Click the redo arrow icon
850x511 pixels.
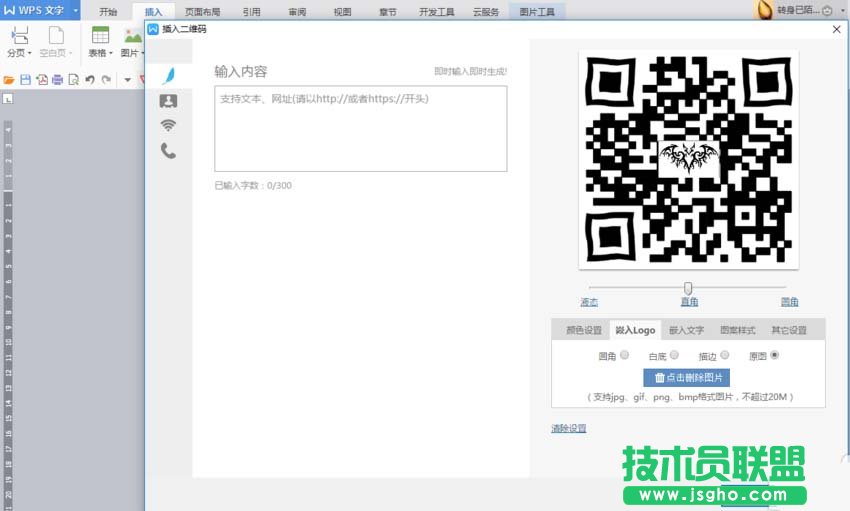tap(106, 80)
